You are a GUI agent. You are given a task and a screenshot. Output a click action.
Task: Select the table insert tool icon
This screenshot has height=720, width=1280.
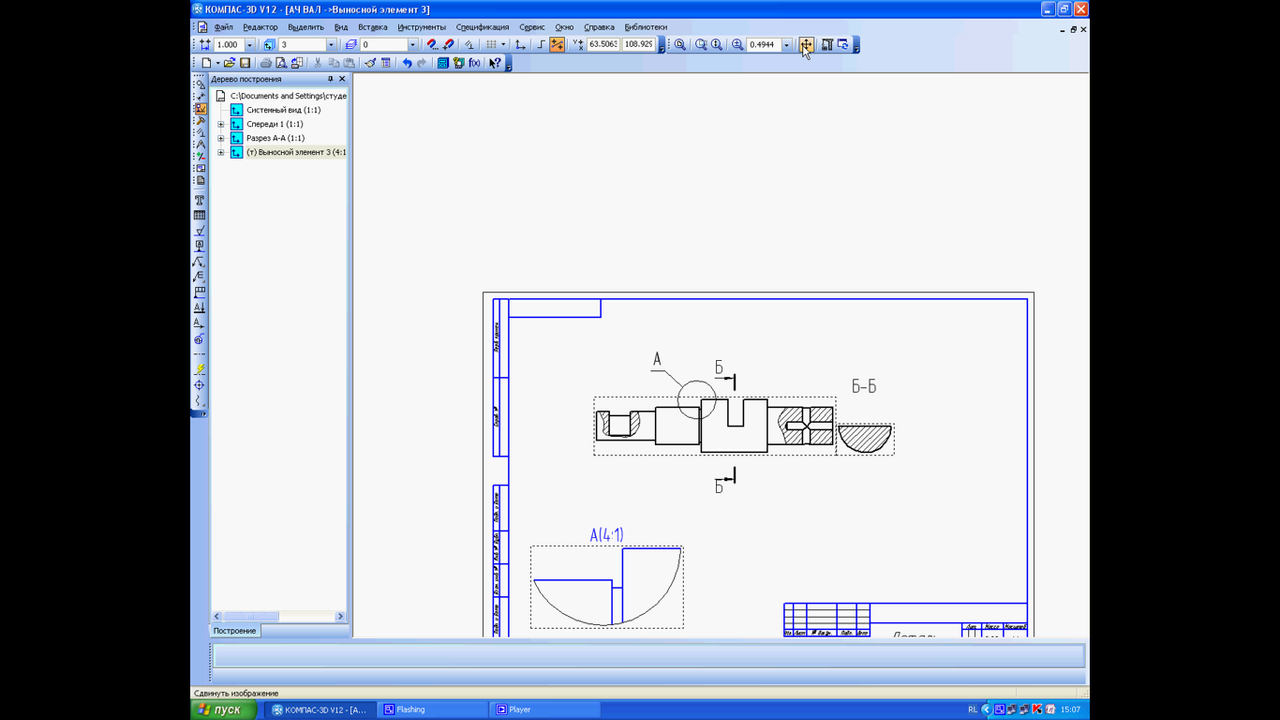click(x=200, y=215)
